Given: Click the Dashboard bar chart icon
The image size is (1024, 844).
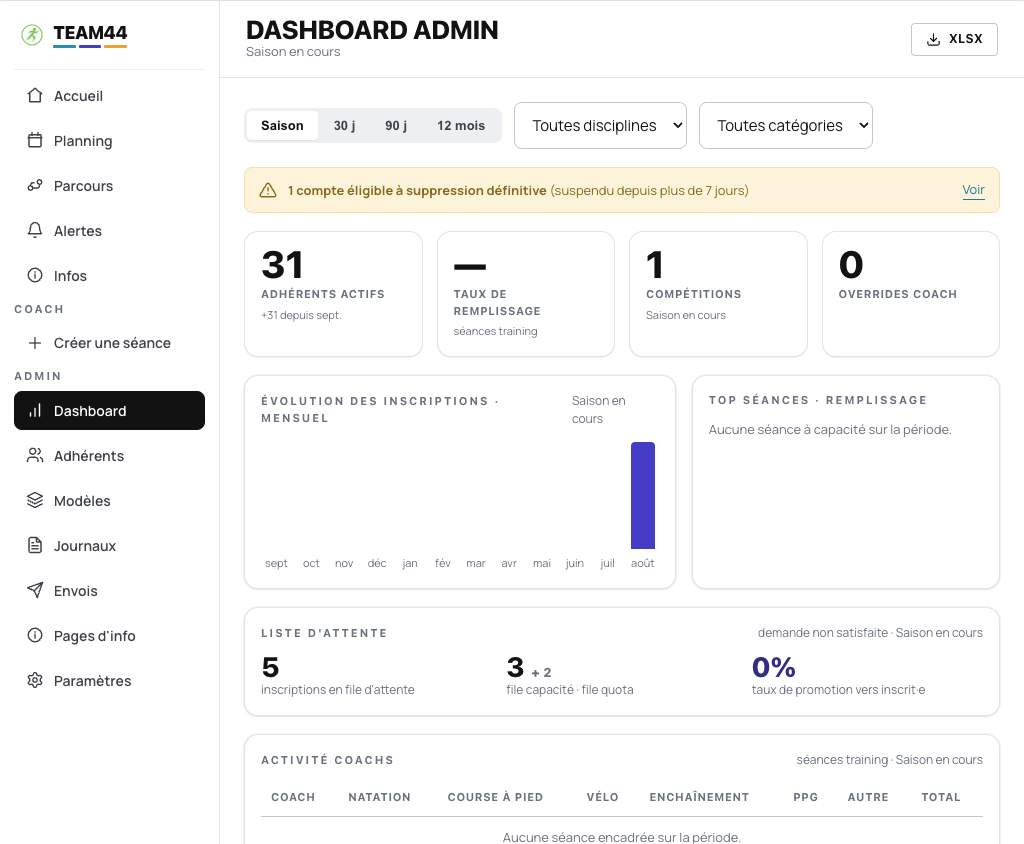Looking at the screenshot, I should tap(35, 410).
